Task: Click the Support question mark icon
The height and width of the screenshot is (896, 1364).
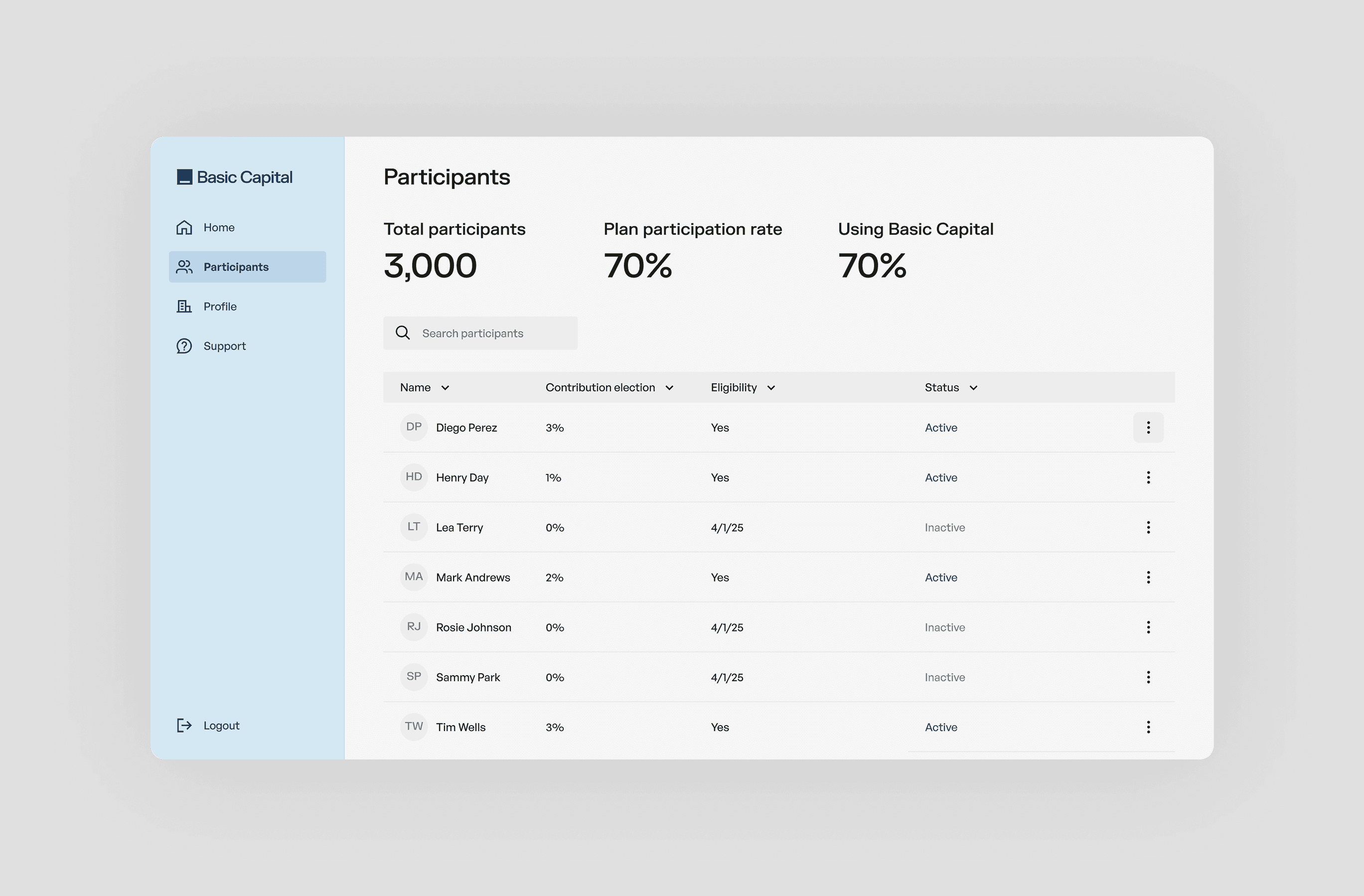Action: click(184, 346)
